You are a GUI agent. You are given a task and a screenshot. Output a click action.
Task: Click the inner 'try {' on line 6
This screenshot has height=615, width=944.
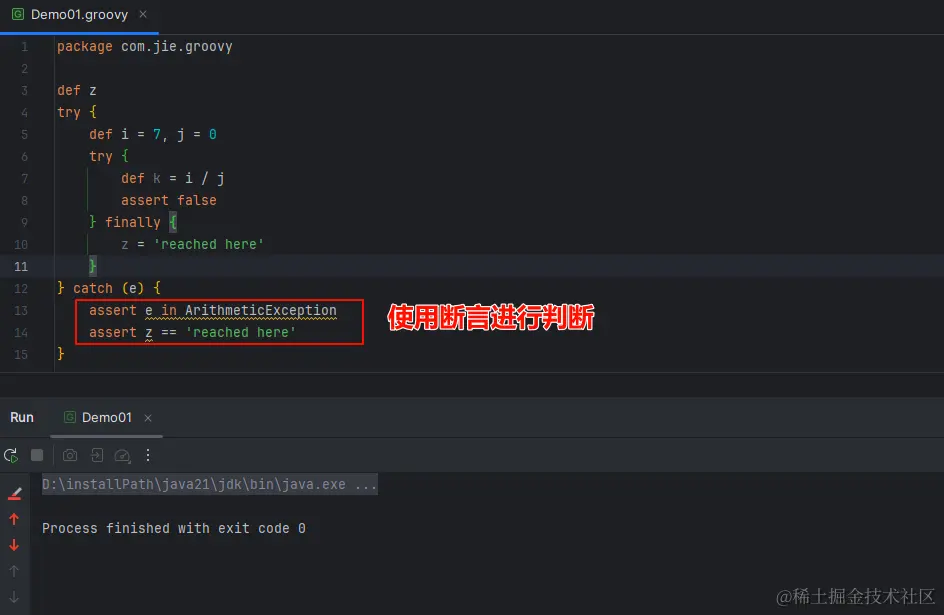point(109,156)
